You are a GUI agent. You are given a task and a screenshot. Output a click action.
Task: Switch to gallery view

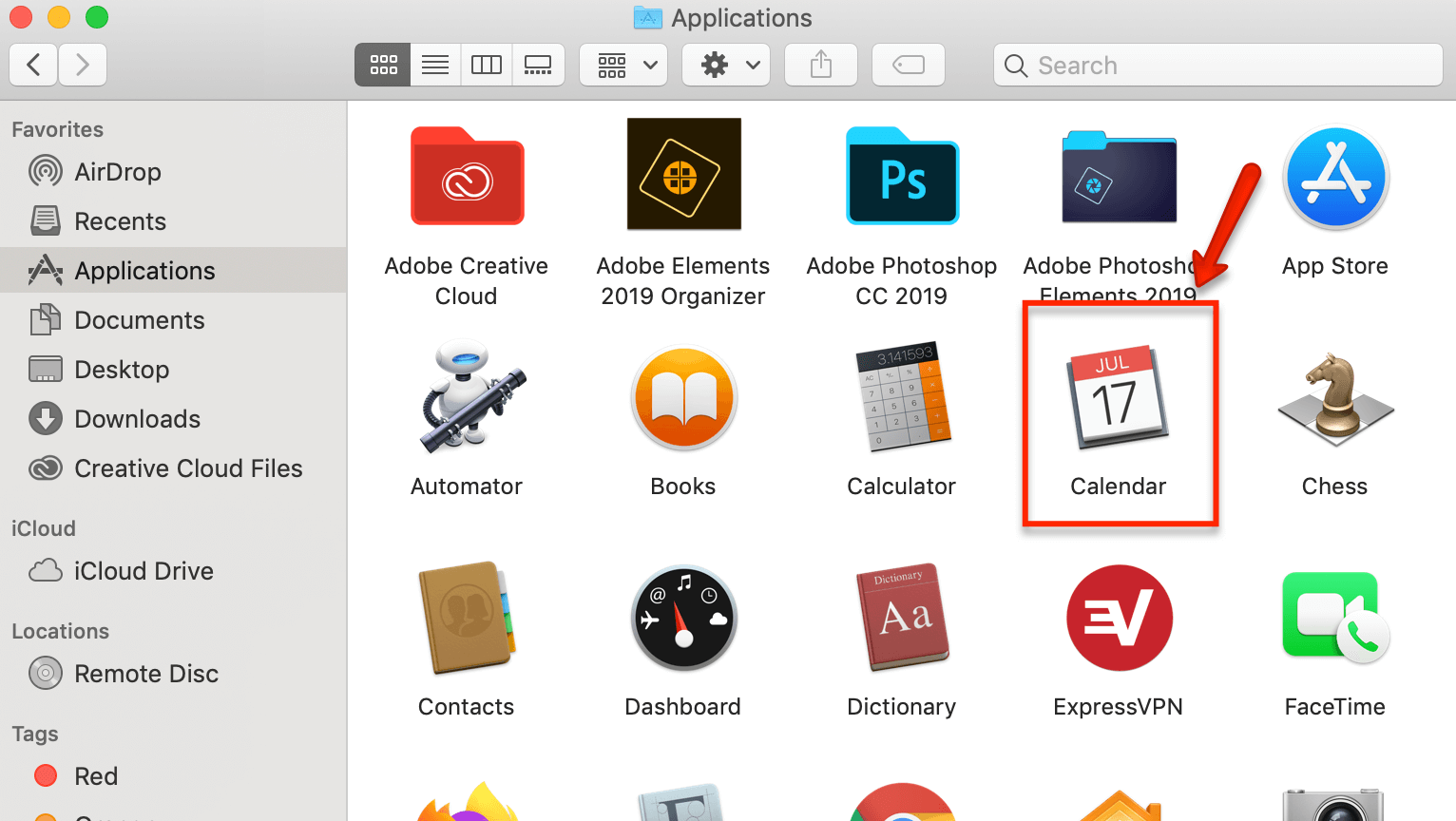pyautogui.click(x=538, y=65)
